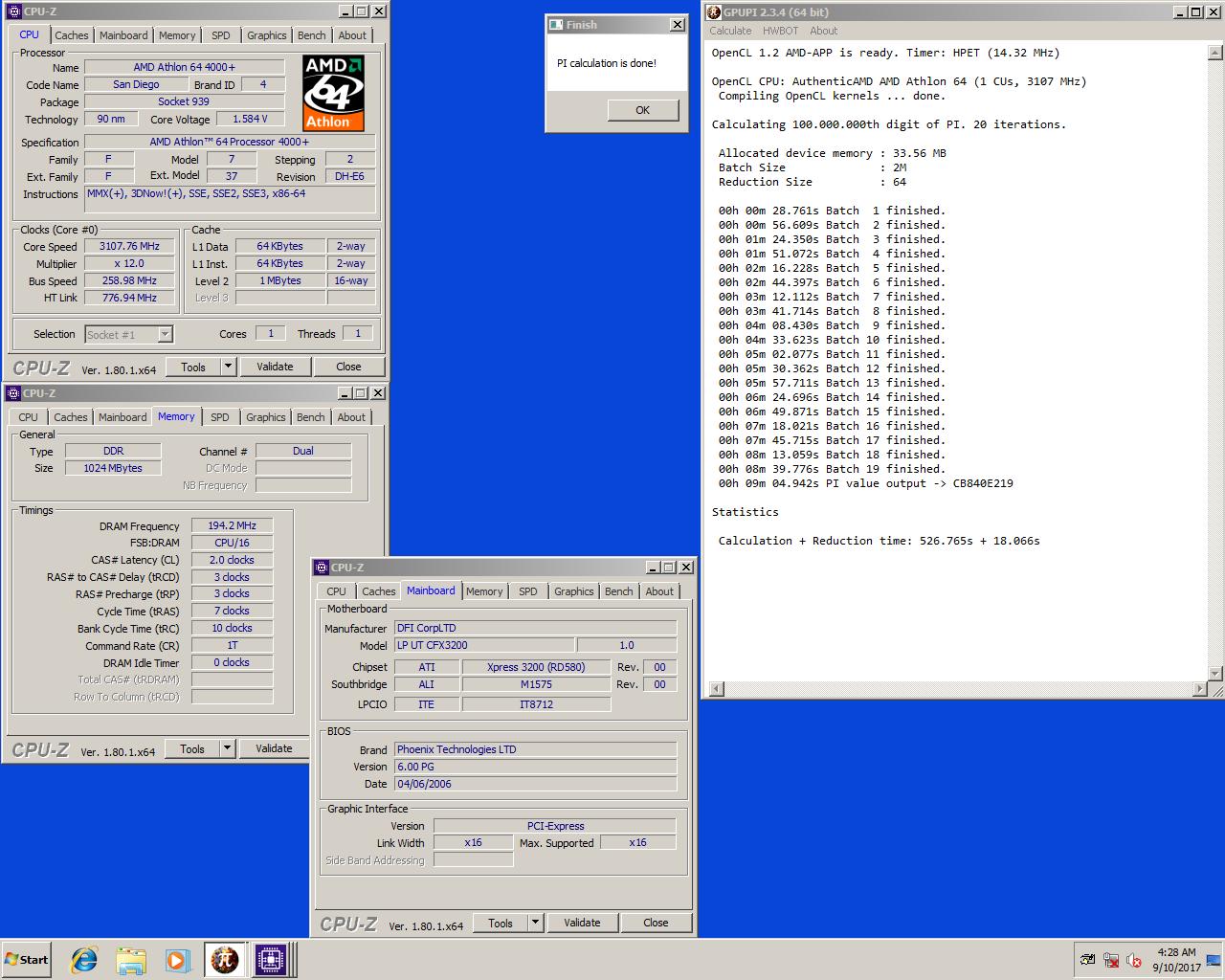Image resolution: width=1225 pixels, height=980 pixels.
Task: Open SPD tab in top CPU-Z window
Action: tap(221, 35)
